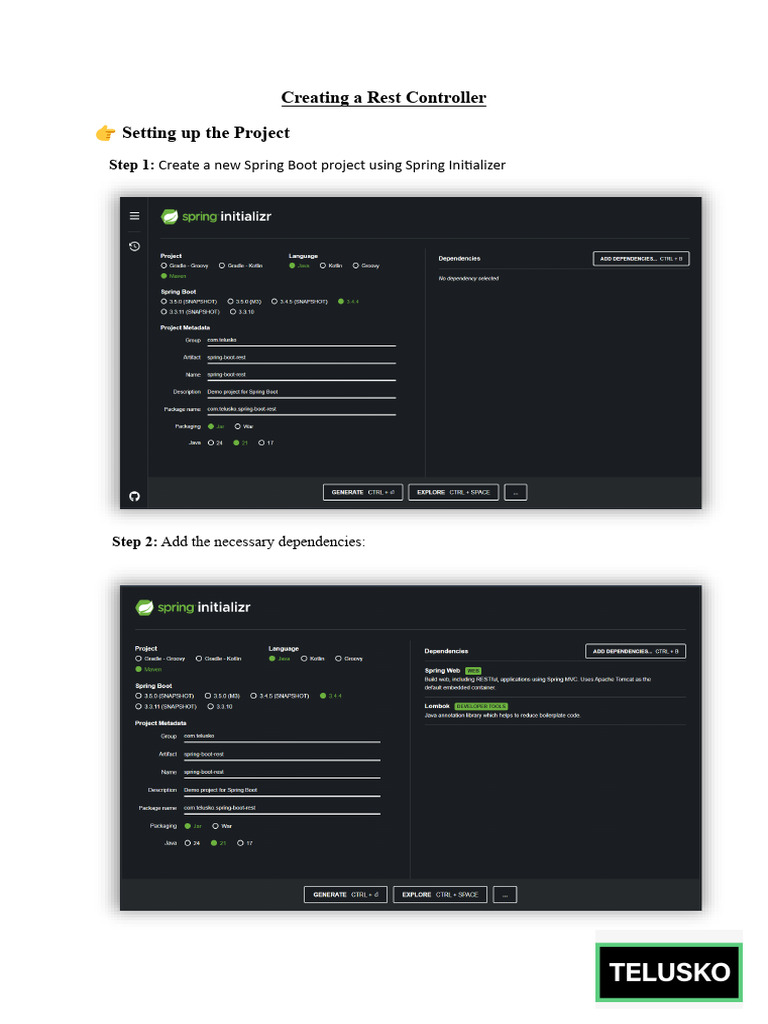Viewport: 768px width, 1024px height.
Task: Open the hamburger menu in the Initializr sidebar
Action: coord(135,216)
